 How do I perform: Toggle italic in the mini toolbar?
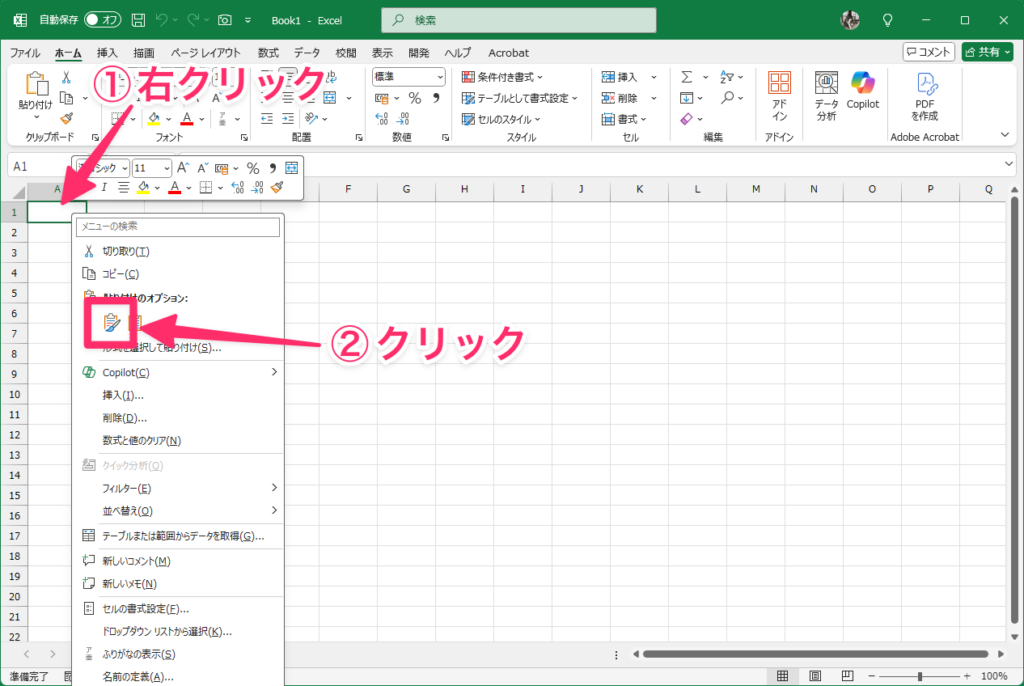(x=104, y=188)
